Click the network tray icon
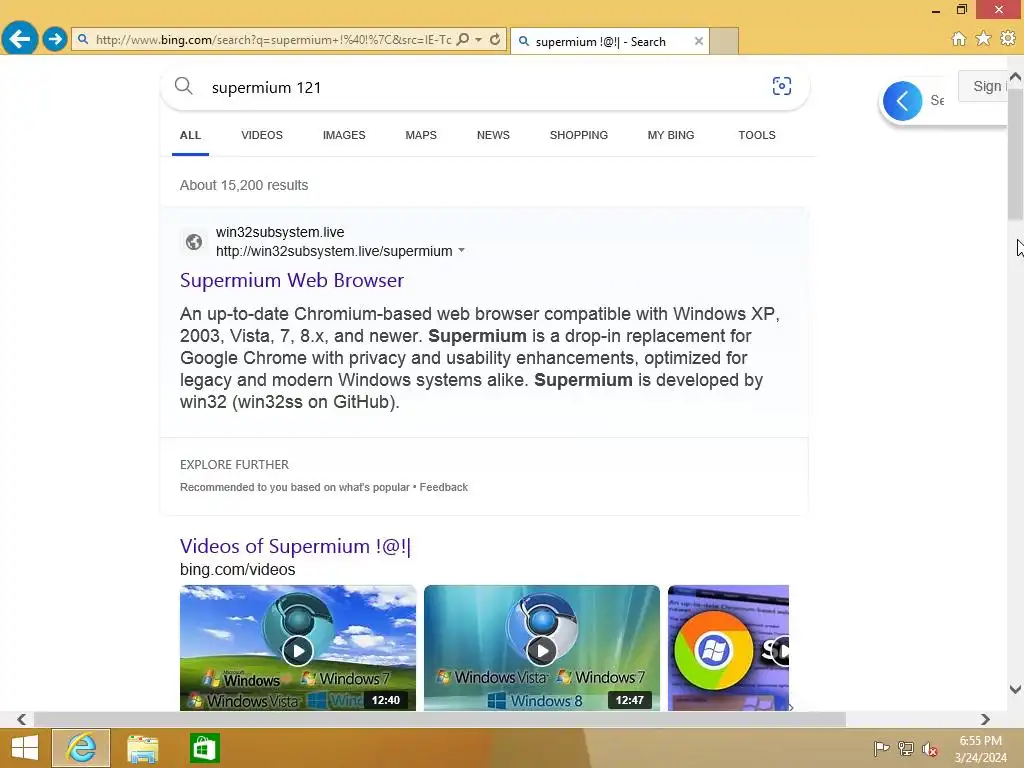Screen dimensions: 1024x768 tap(906, 748)
